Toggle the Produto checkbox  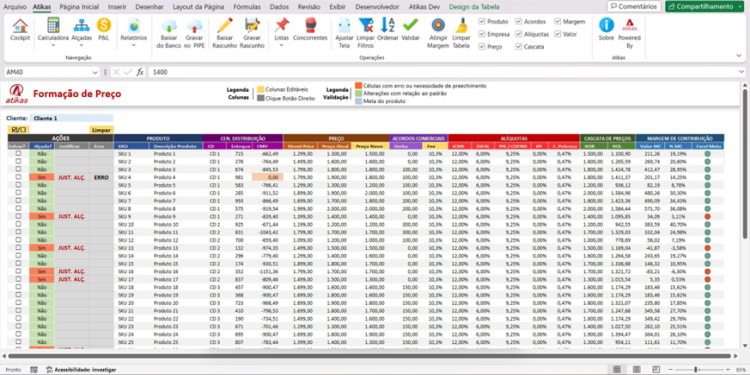482,22
